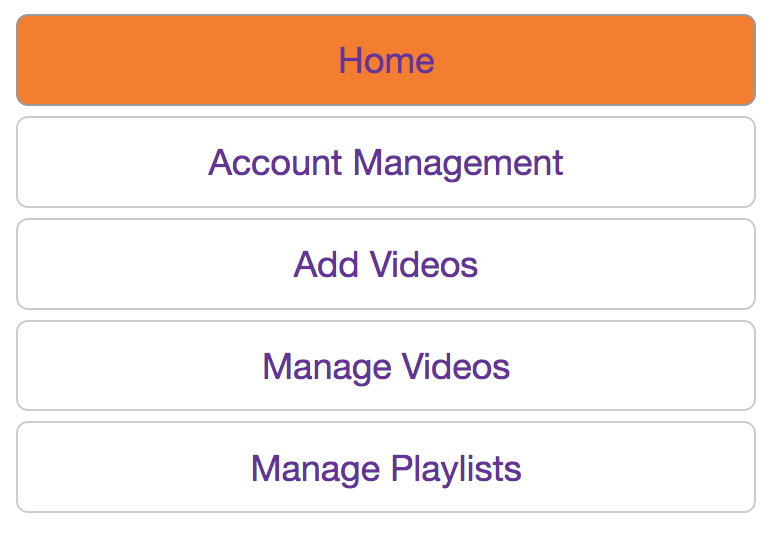778x534 pixels.
Task: Click the Manage Videos link text
Action: click(x=386, y=367)
